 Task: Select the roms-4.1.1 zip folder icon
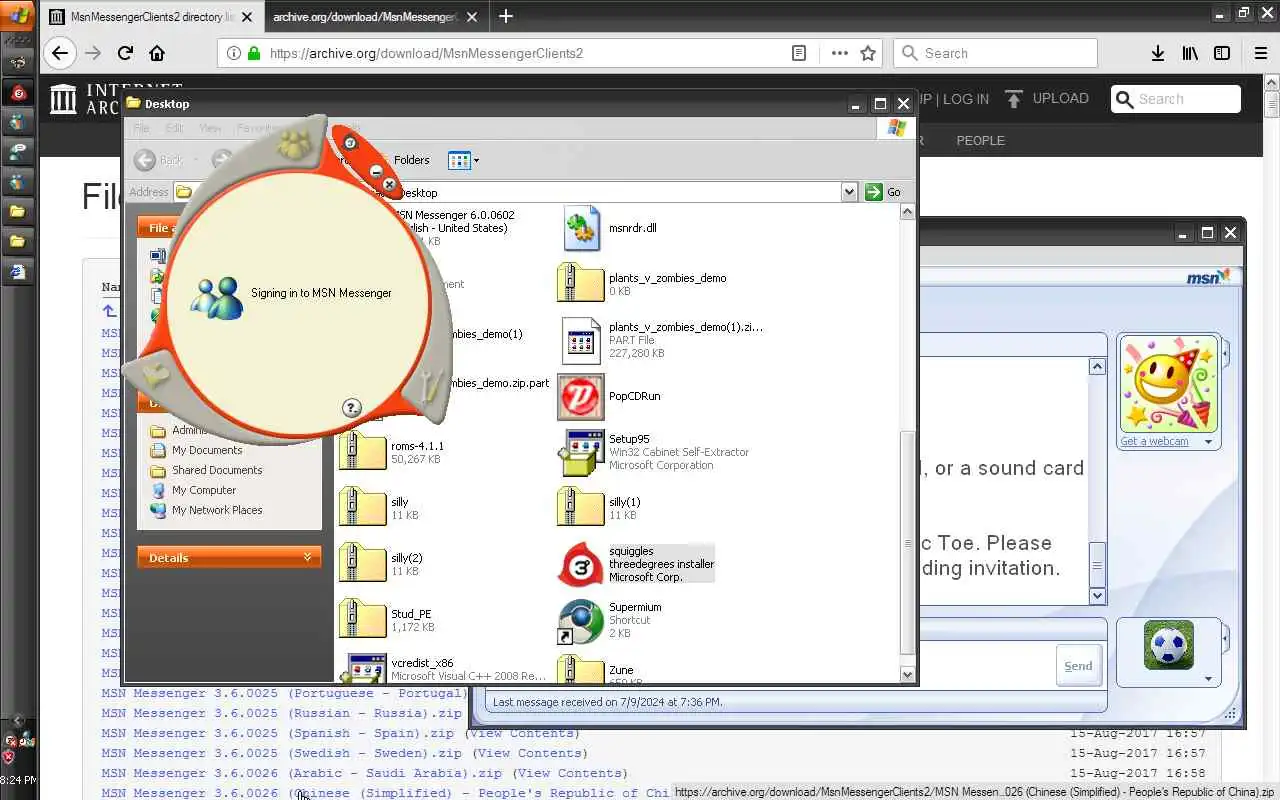coord(362,451)
